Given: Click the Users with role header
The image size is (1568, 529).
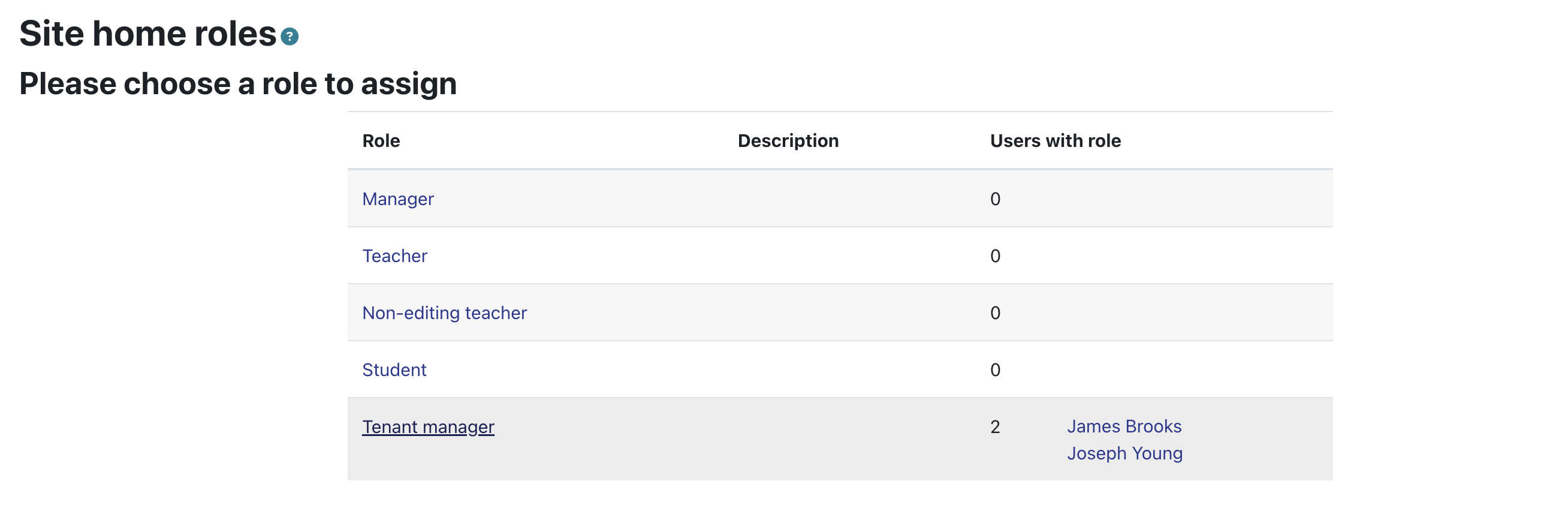Looking at the screenshot, I should 1055,140.
